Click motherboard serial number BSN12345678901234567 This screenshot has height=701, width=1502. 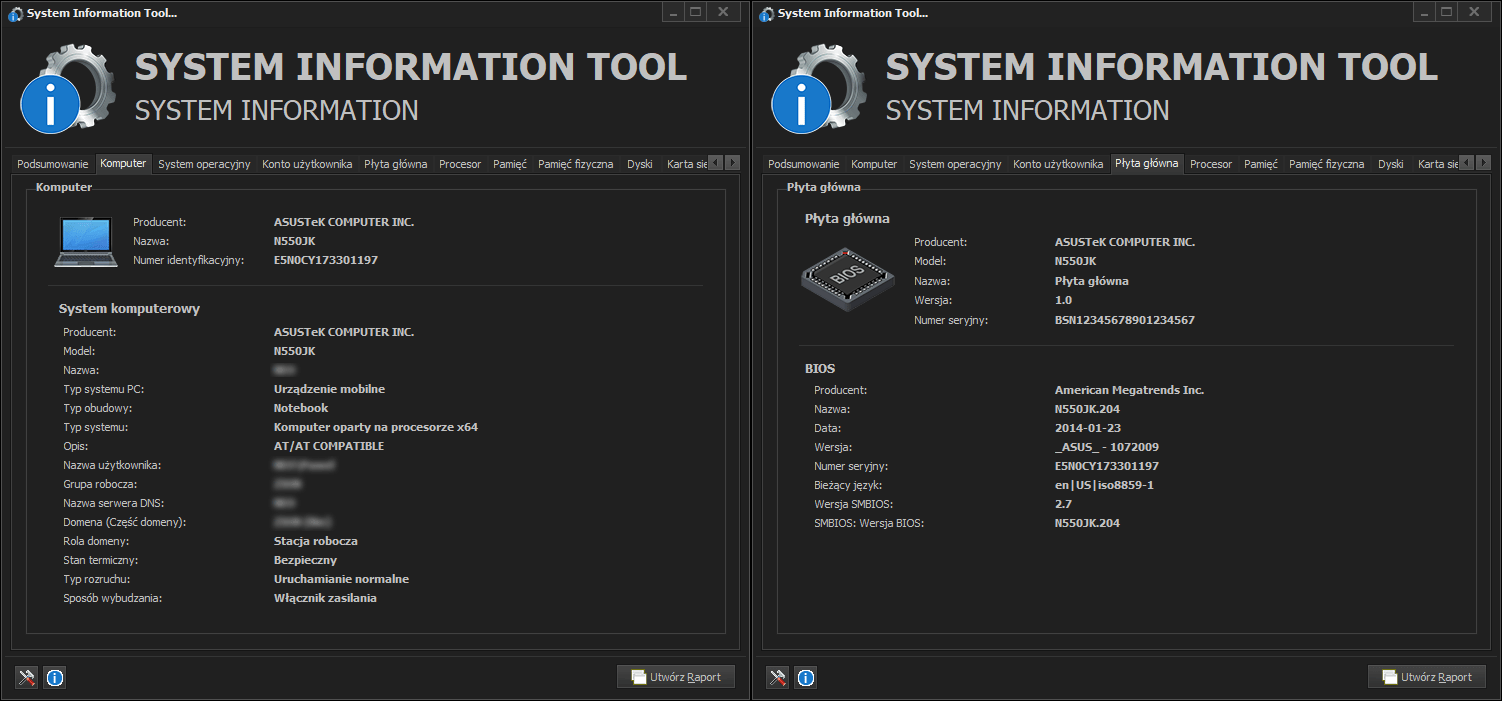click(x=1125, y=320)
